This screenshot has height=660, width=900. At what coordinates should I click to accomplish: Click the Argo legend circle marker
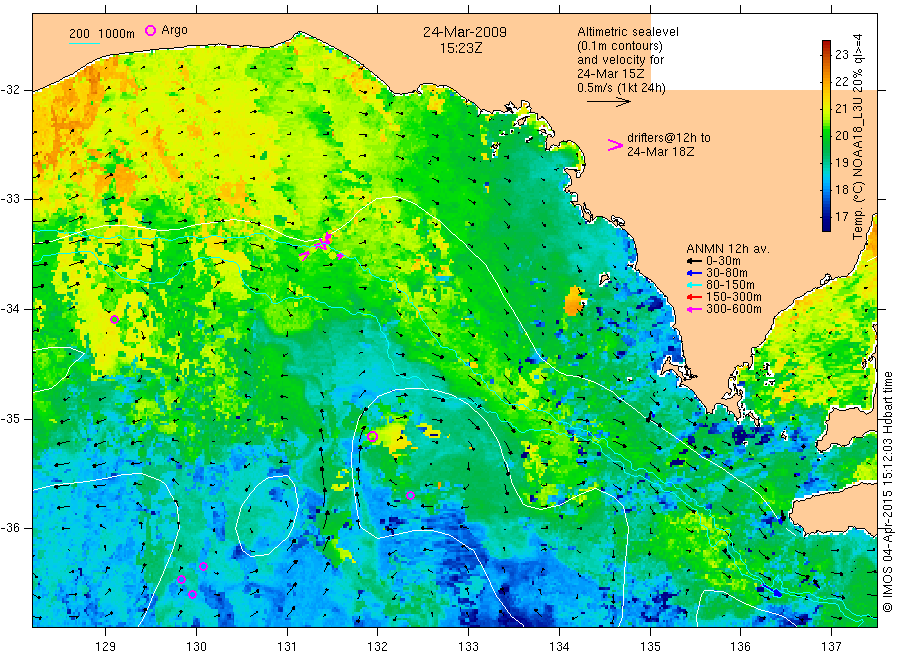[150, 30]
